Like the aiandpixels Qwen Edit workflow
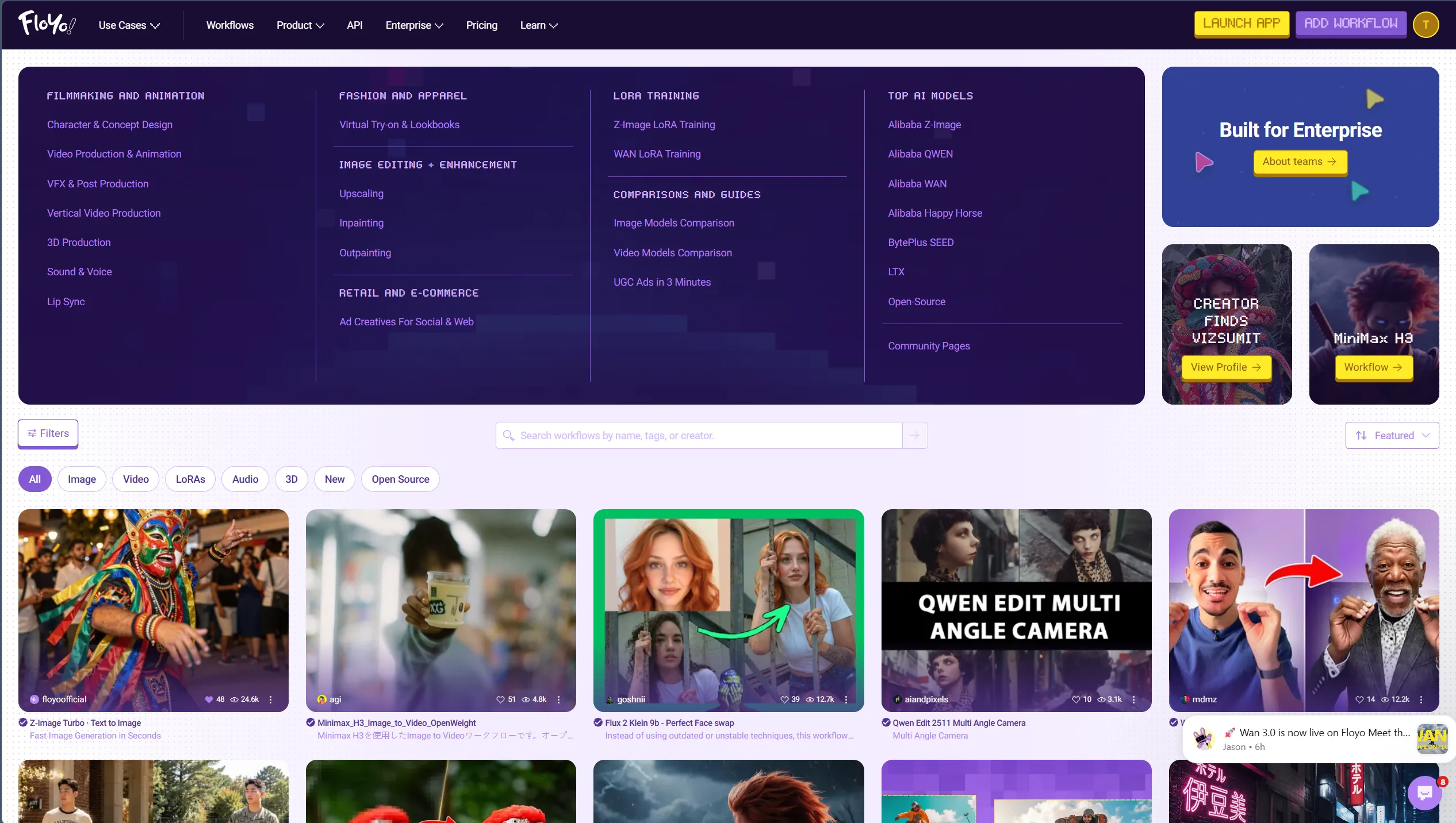 pyautogui.click(x=1076, y=699)
